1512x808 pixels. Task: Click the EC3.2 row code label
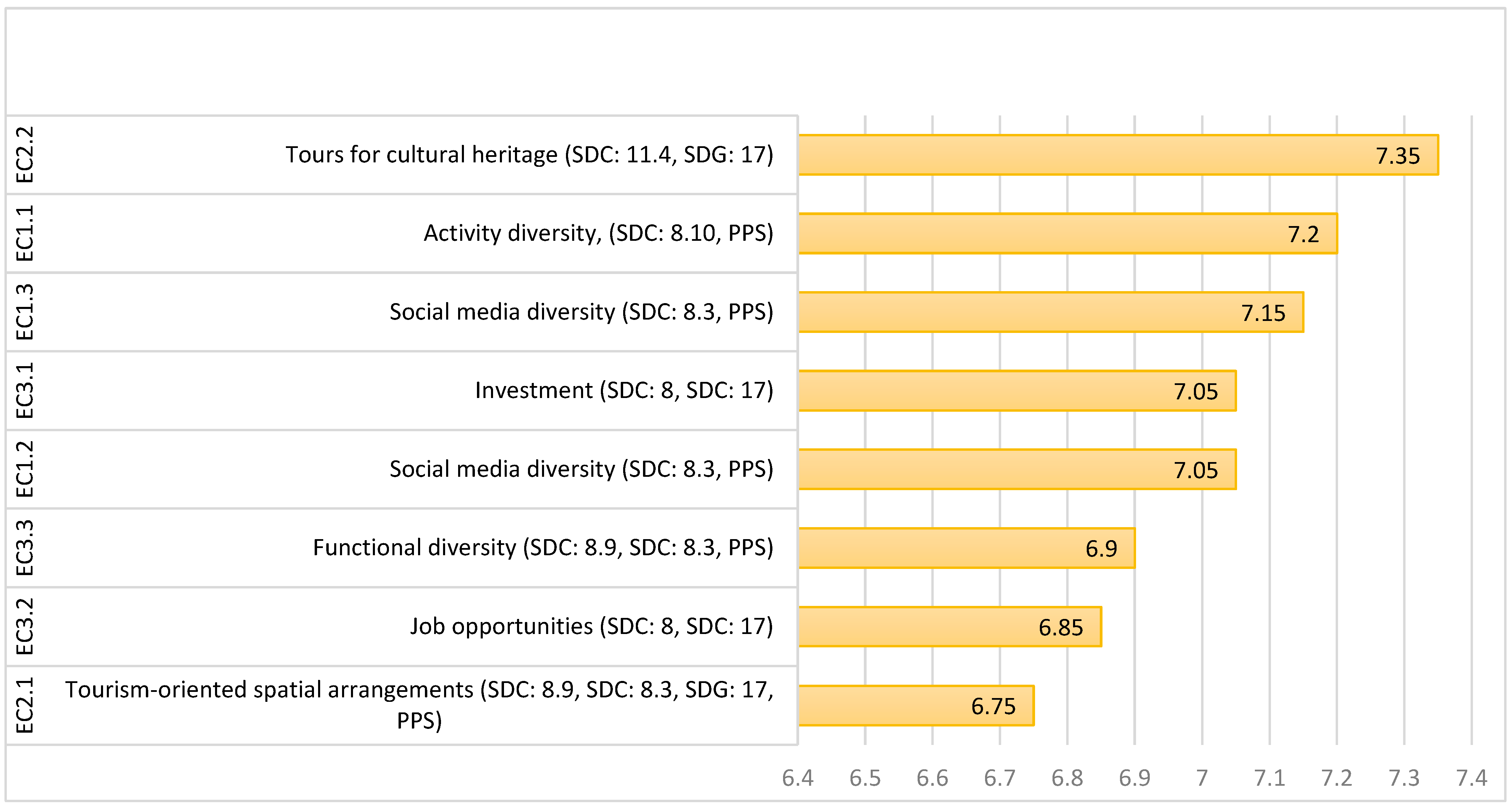[25, 626]
